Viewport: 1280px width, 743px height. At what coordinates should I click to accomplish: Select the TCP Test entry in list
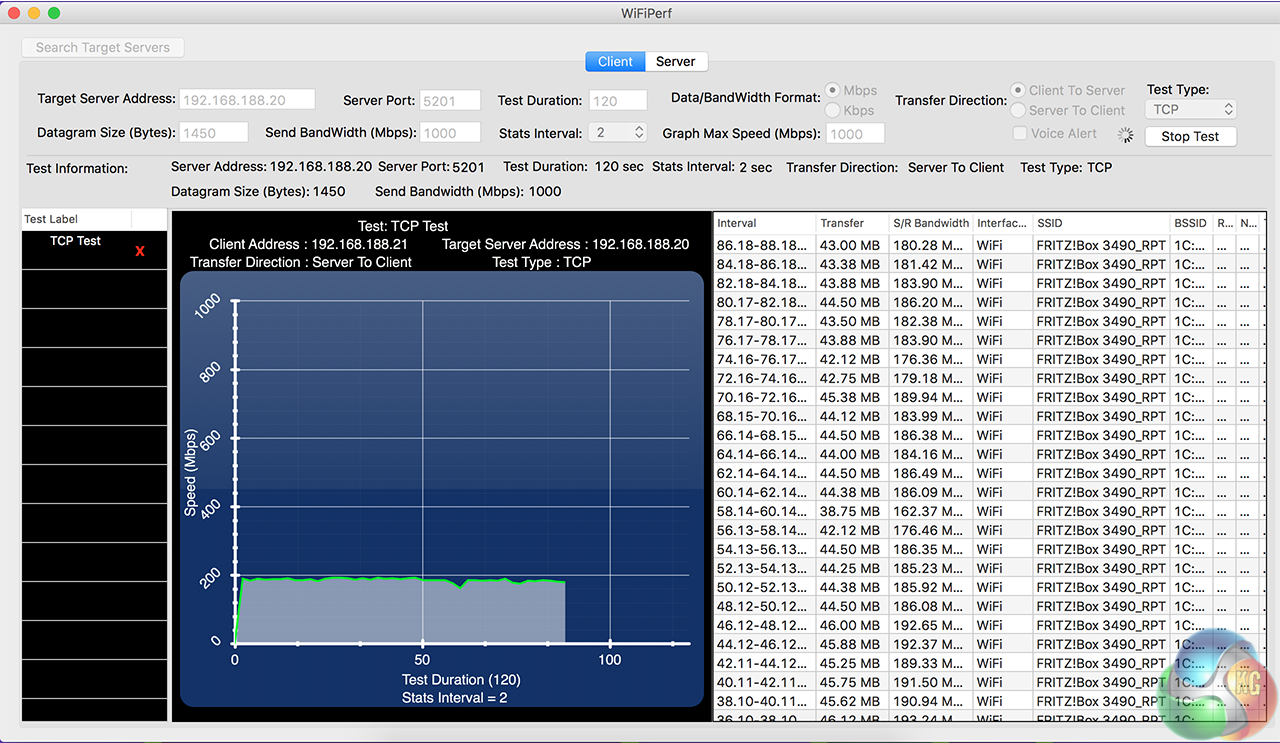[76, 242]
